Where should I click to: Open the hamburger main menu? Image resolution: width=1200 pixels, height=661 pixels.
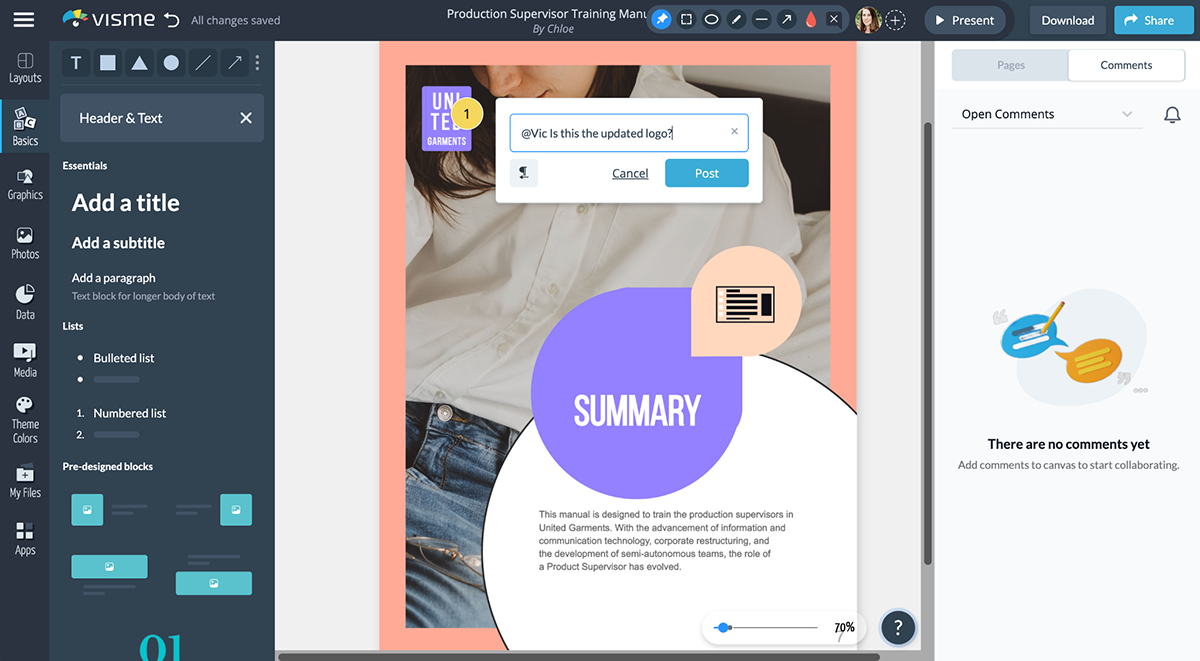(24, 20)
